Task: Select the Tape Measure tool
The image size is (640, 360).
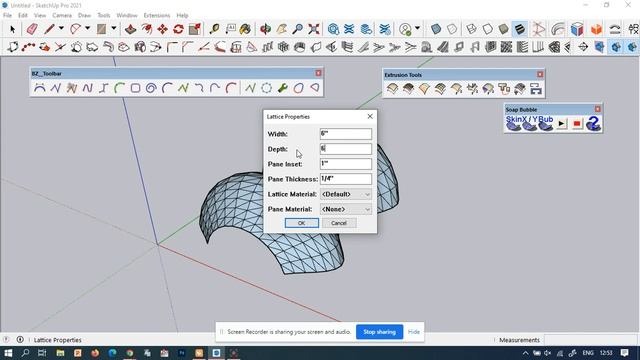Action: (x=214, y=29)
